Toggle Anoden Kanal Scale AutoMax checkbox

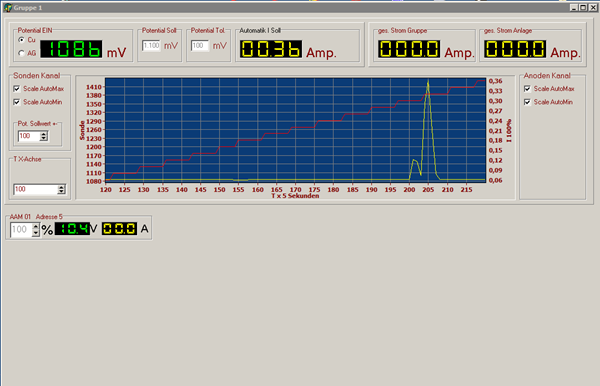pos(527,89)
